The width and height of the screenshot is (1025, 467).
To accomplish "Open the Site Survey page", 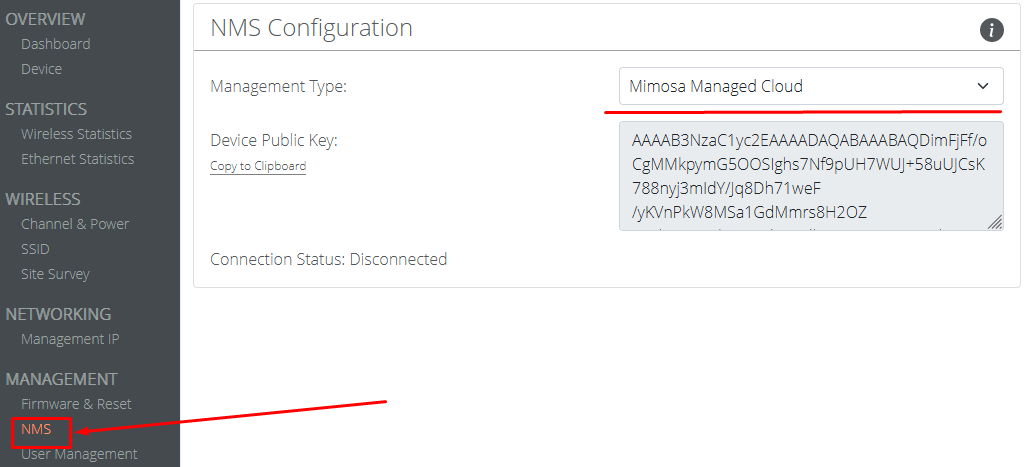I will point(55,274).
